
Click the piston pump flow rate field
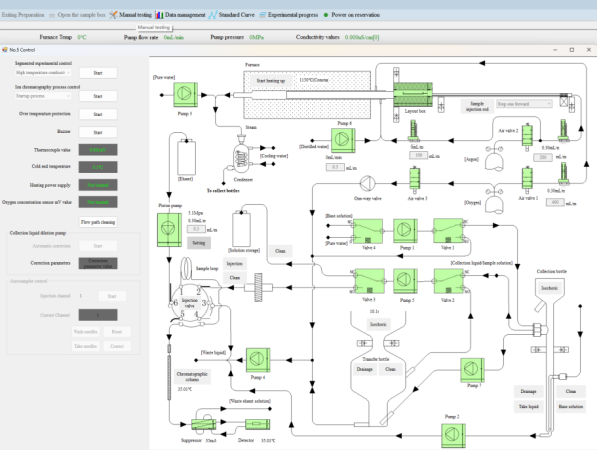tap(196, 229)
